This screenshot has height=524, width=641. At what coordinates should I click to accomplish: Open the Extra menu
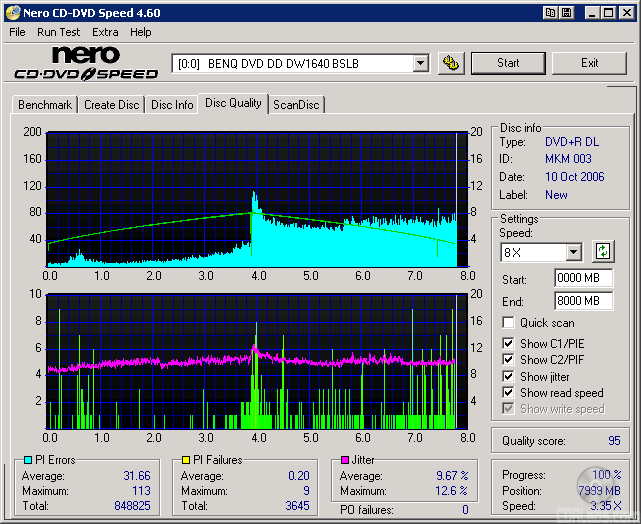105,32
